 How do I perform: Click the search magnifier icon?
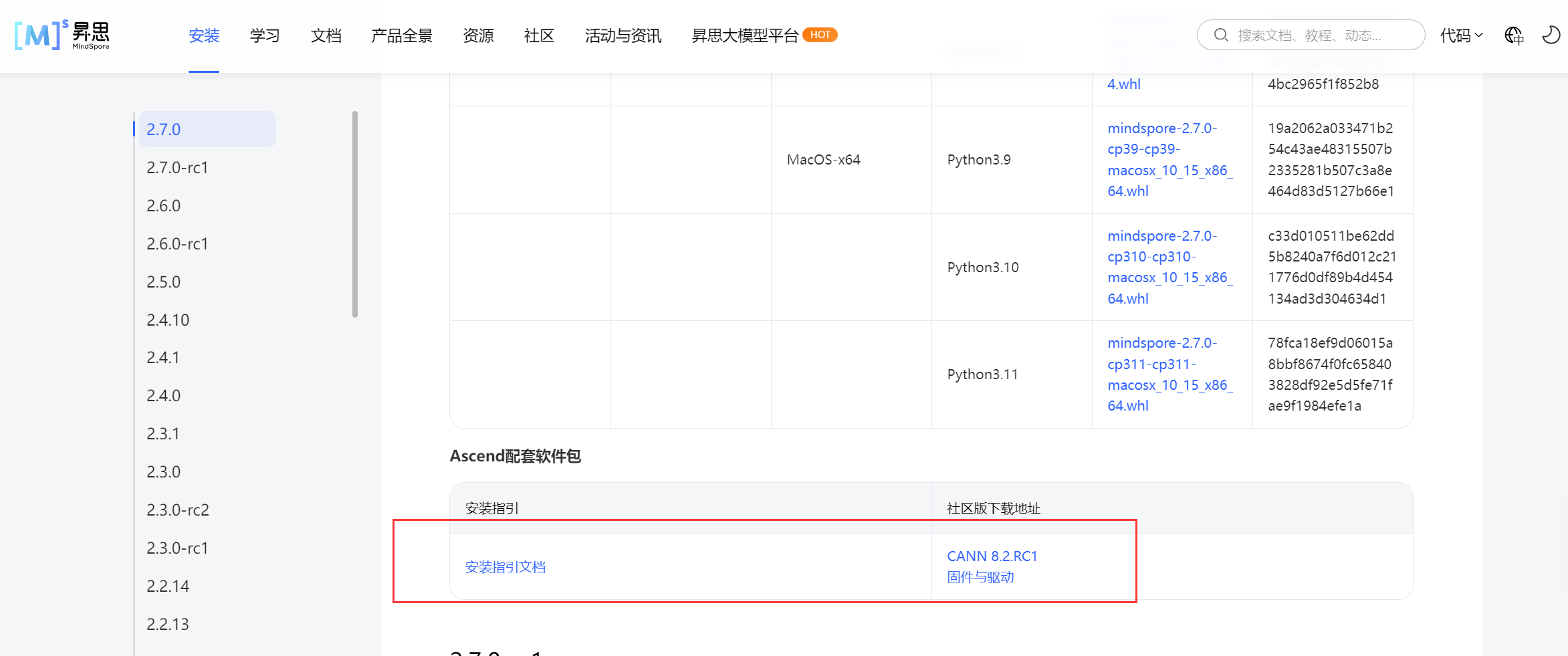(x=1221, y=35)
